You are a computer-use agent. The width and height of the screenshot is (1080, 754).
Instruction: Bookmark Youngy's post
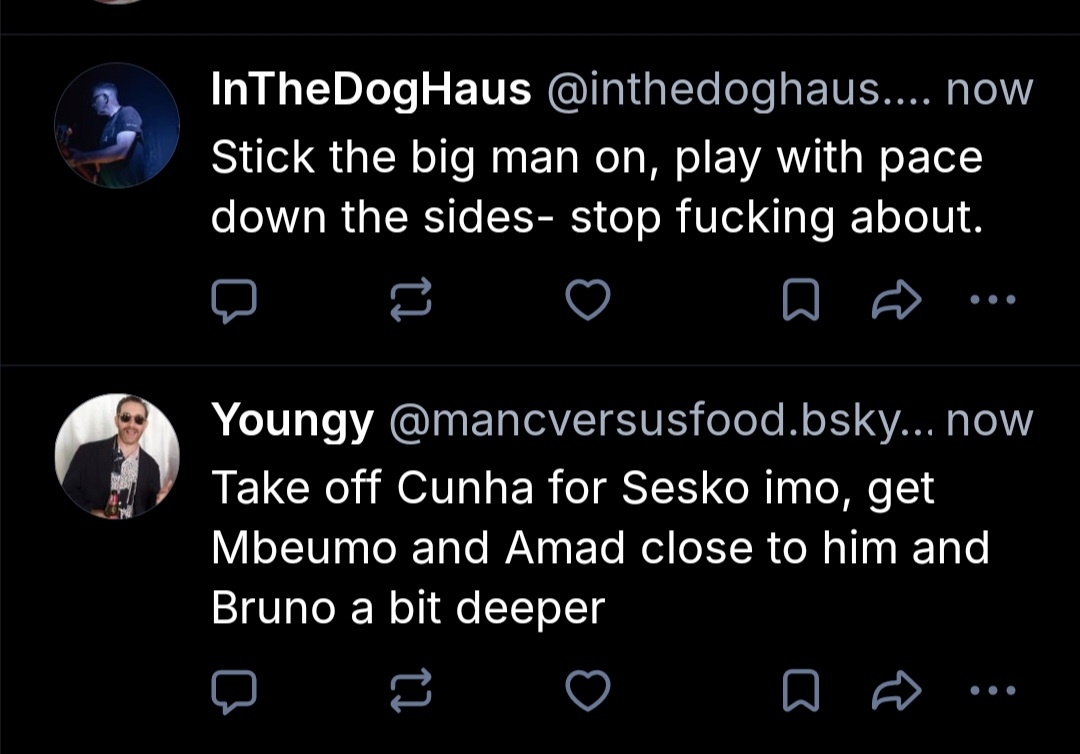click(x=800, y=689)
